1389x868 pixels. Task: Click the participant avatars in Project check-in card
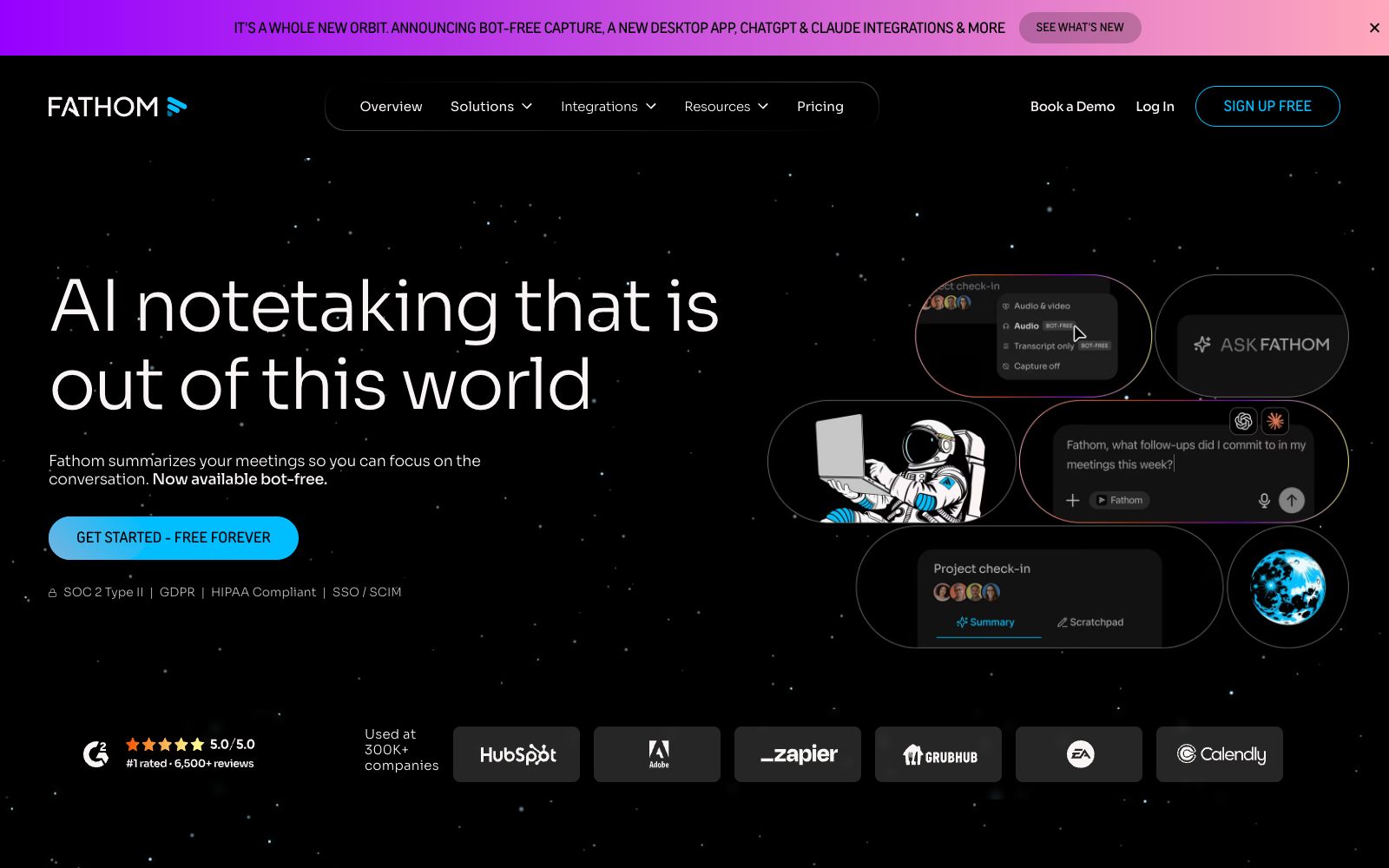[966, 592]
